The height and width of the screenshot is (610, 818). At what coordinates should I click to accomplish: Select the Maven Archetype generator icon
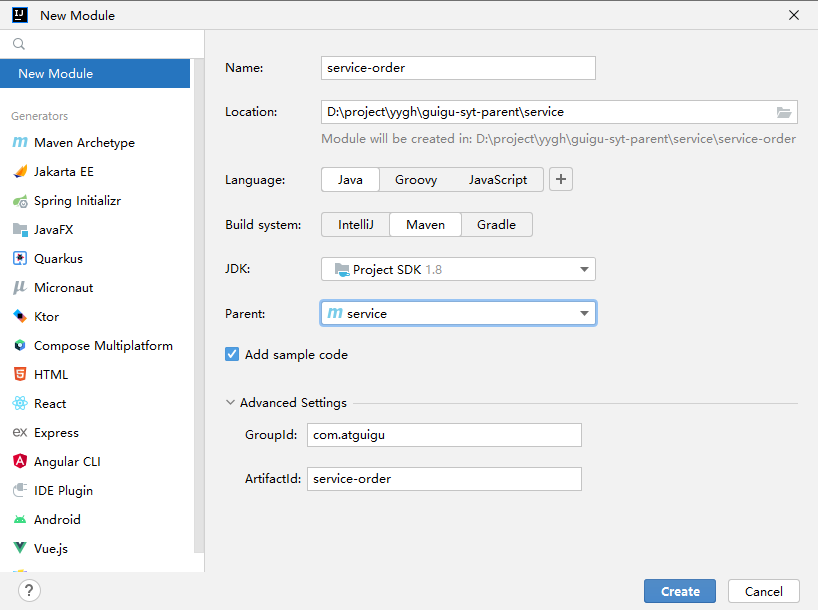20,142
